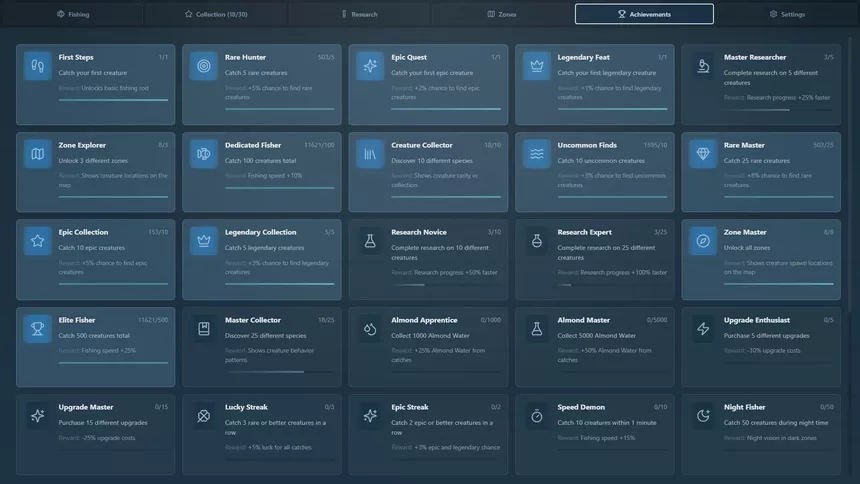Click the lightning bolt icon on Upgrade Enthusiast
The image size is (860, 484).
(703, 329)
